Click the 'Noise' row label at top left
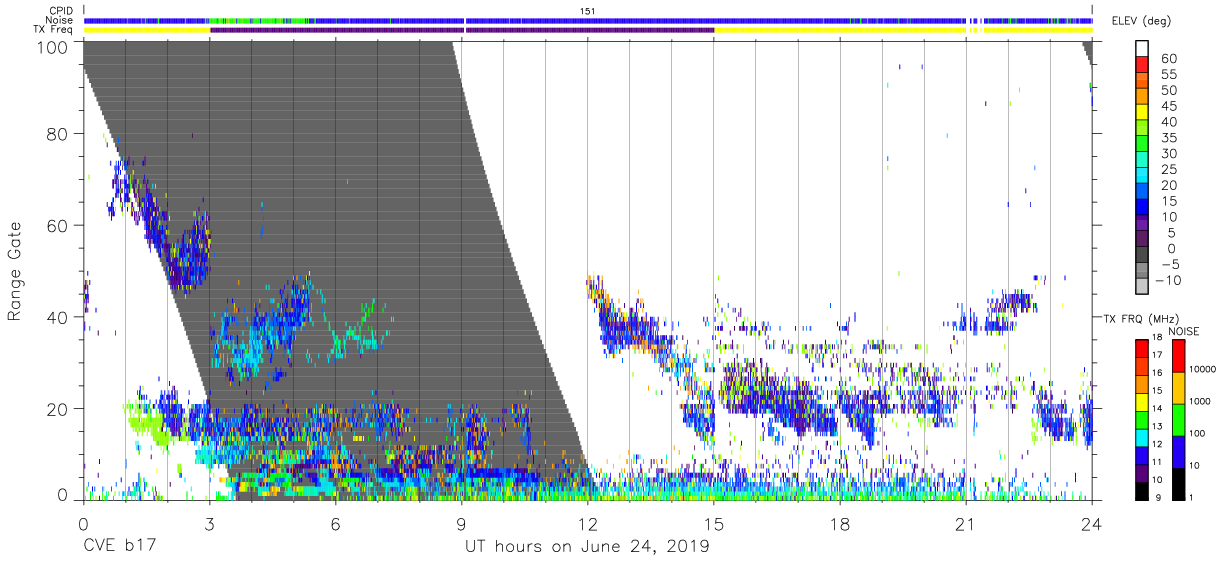Viewport: 1228px width, 567px height. pyautogui.click(x=59, y=20)
